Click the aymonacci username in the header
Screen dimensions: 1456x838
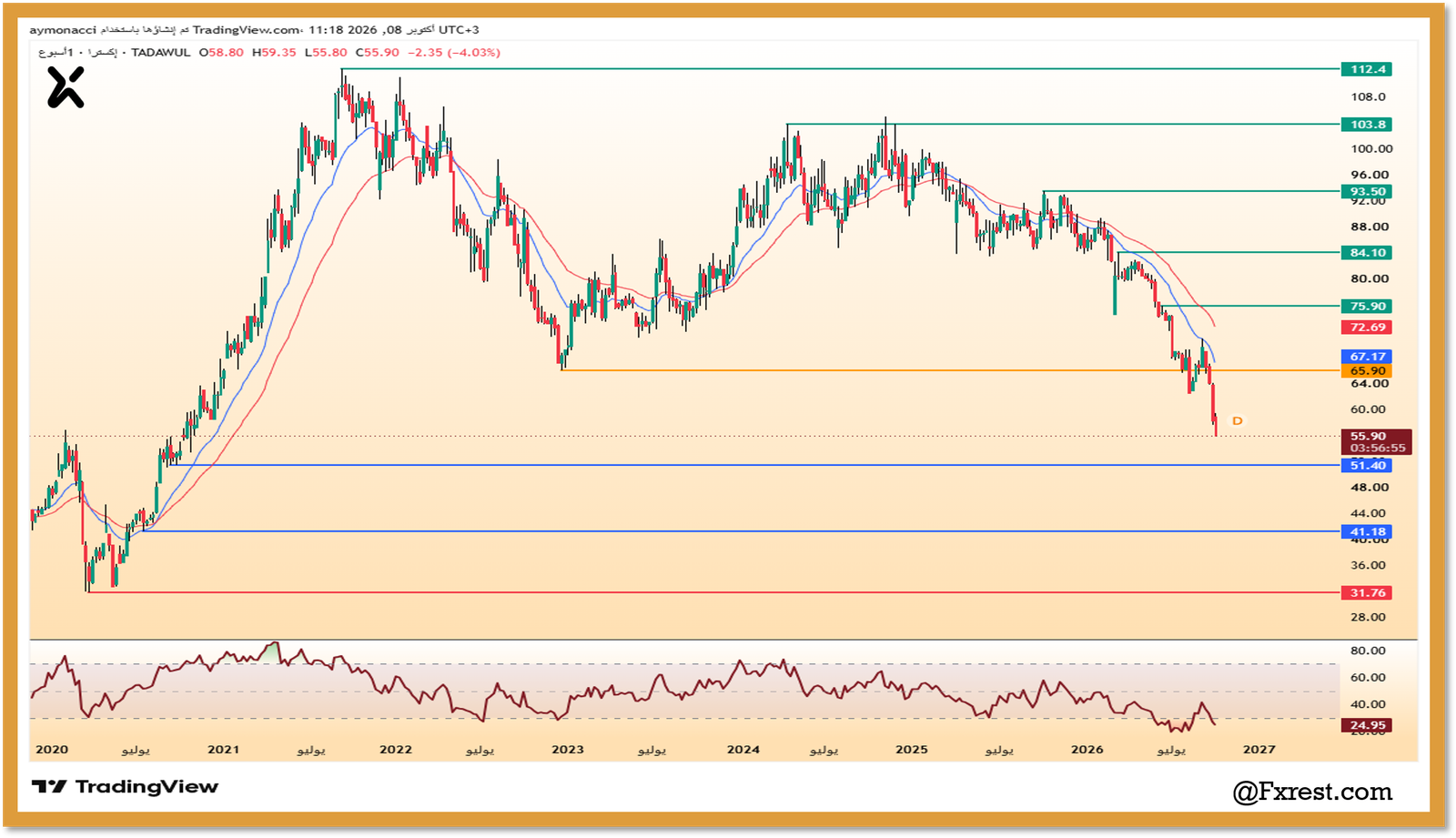[63, 30]
